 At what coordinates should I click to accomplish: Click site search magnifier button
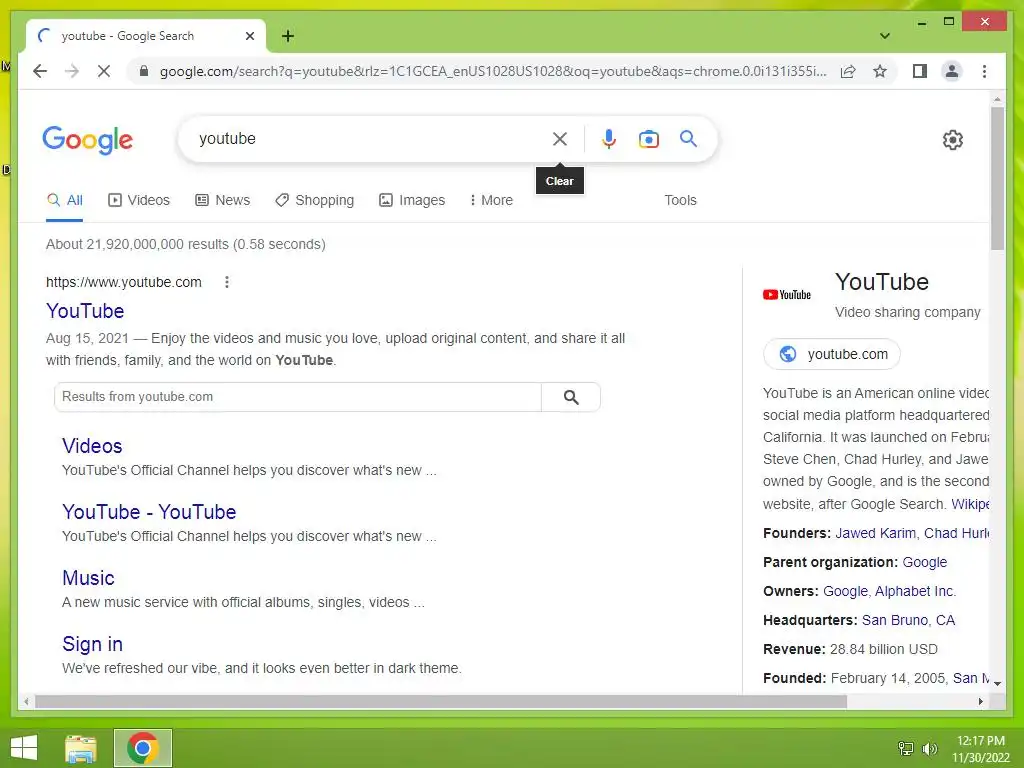pos(571,397)
